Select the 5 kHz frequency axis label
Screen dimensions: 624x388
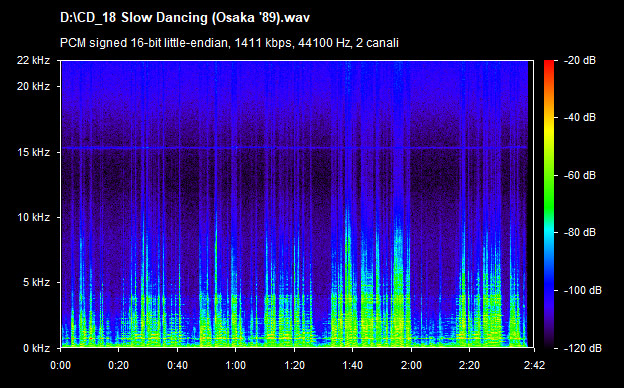pos(36,283)
